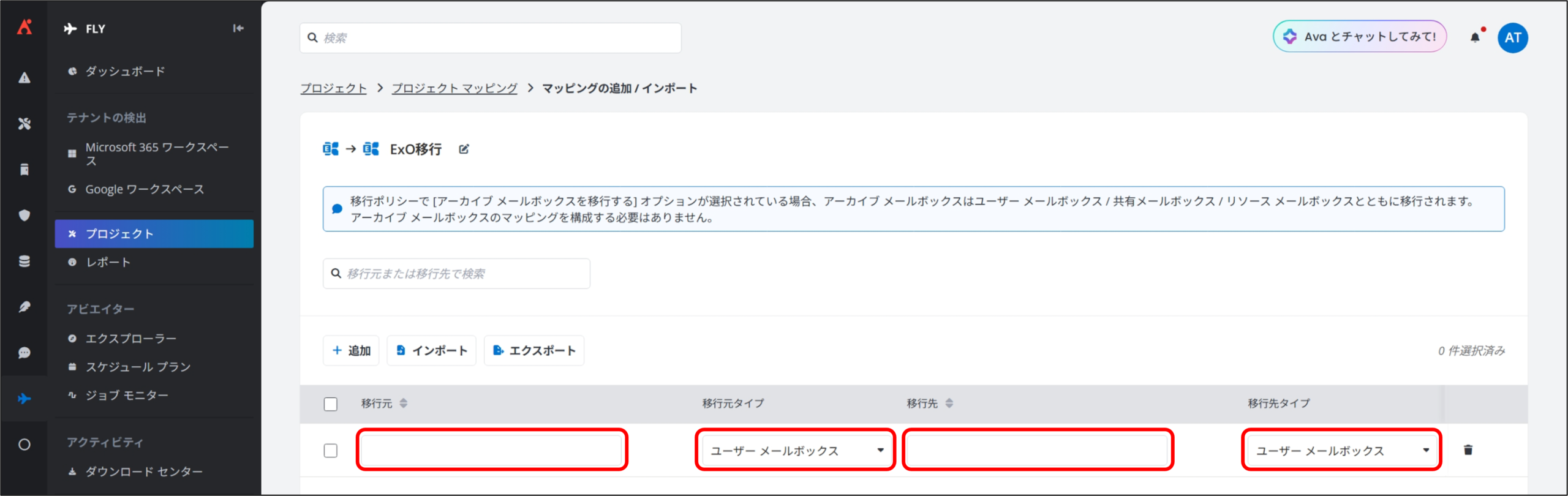1568x496 pixels.
Task: Open notifications with the bell icon
Action: [x=1475, y=37]
